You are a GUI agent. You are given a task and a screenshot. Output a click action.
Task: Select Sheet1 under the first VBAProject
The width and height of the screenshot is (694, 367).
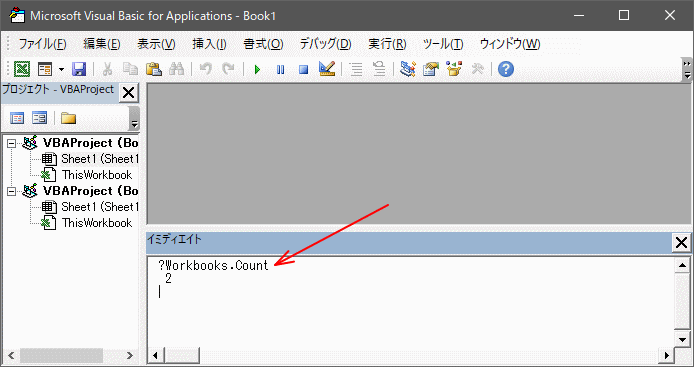coord(100,159)
